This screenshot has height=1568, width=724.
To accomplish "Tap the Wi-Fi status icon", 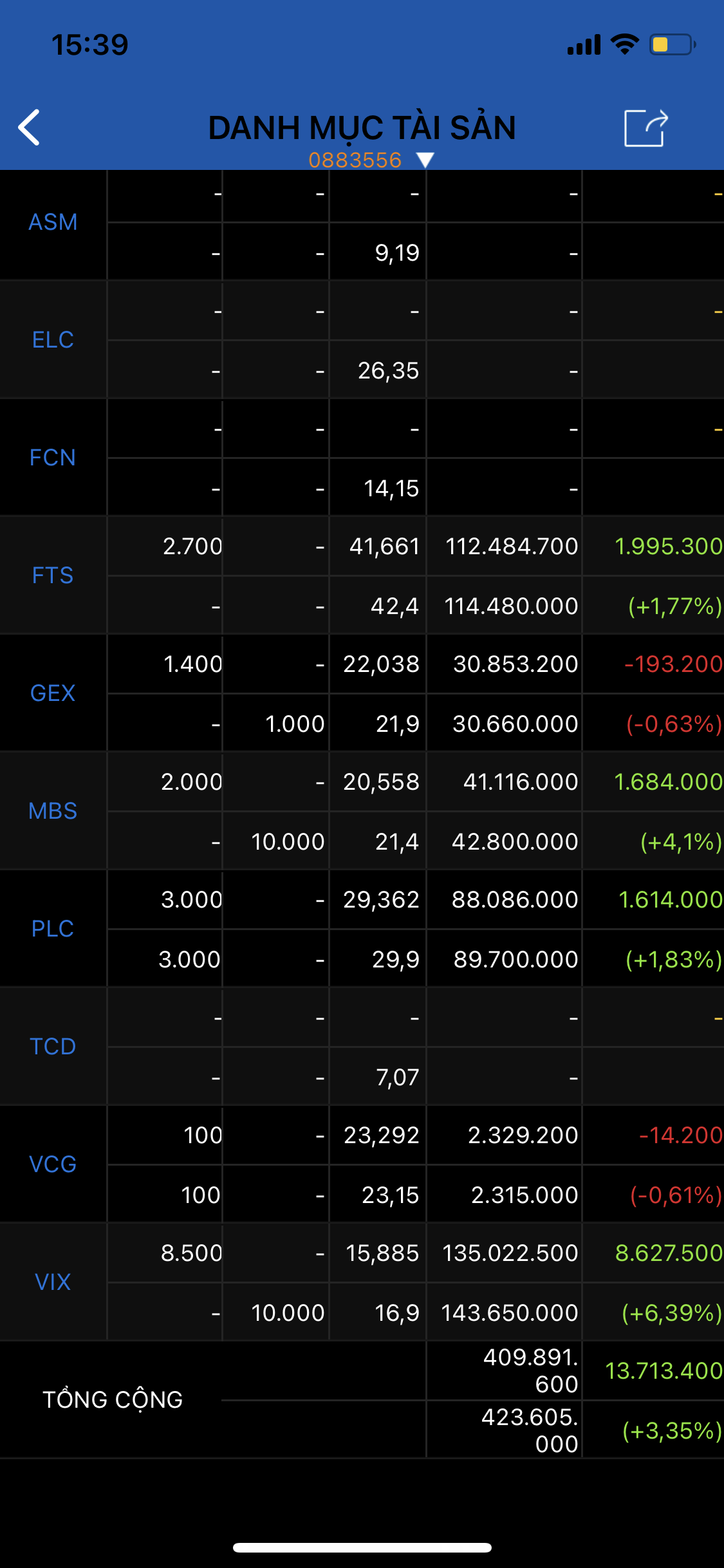I will (624, 44).
